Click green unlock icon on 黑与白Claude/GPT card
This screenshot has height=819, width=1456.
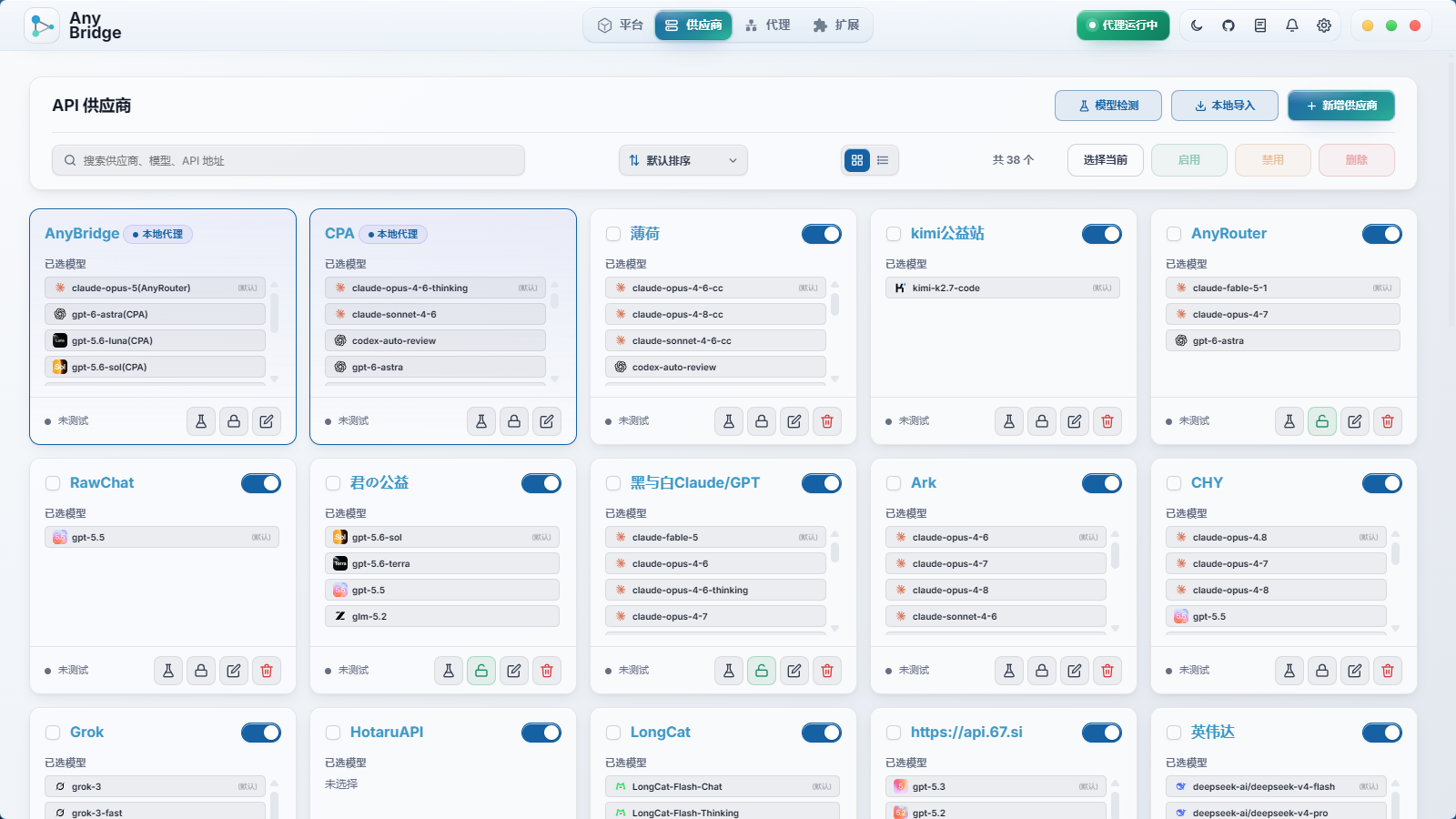[x=762, y=671]
